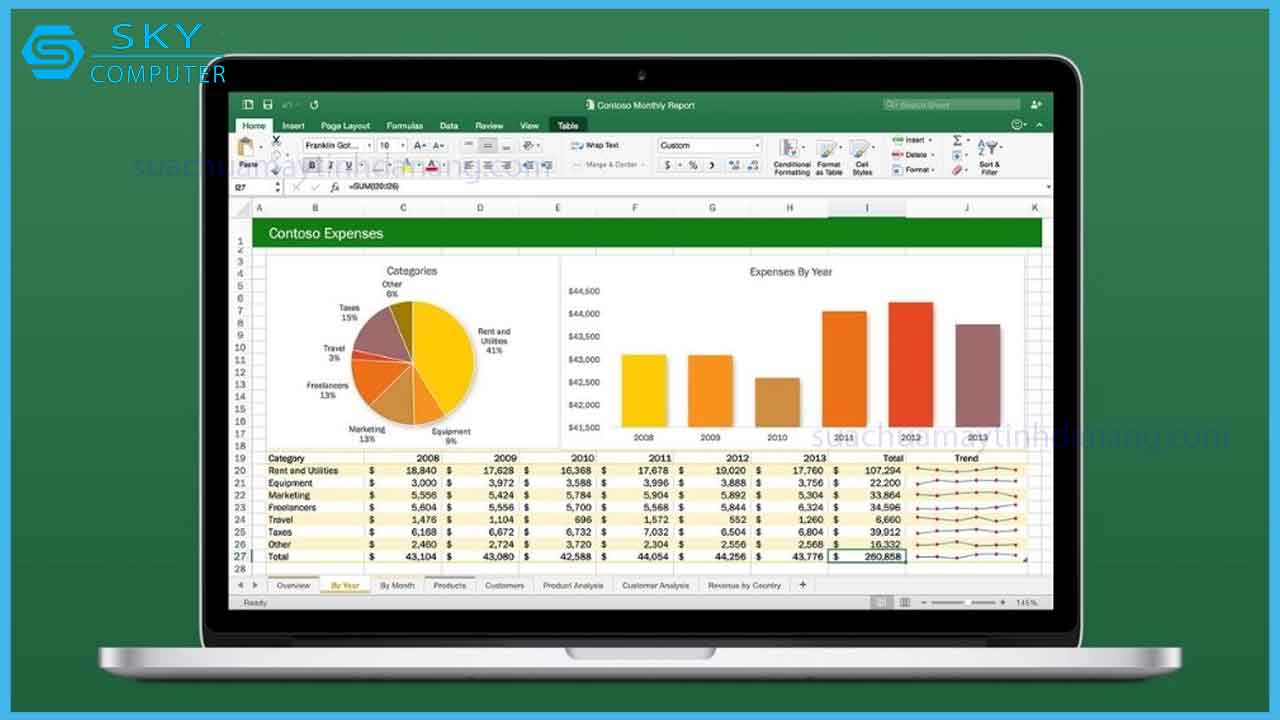Apply comma style format

pyautogui.click(x=711, y=165)
